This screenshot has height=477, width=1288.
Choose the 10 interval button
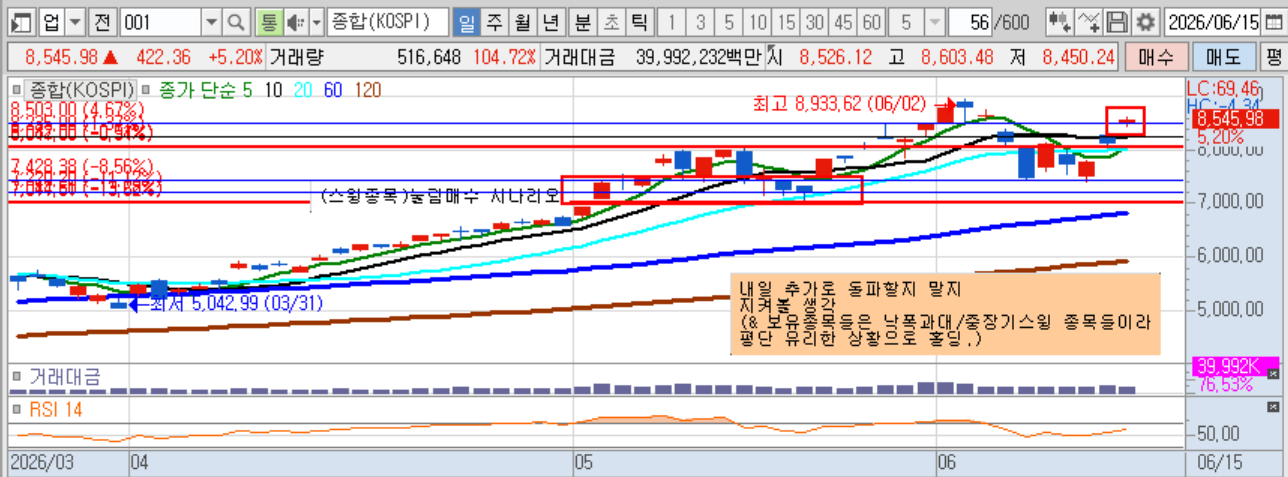[x=758, y=21]
